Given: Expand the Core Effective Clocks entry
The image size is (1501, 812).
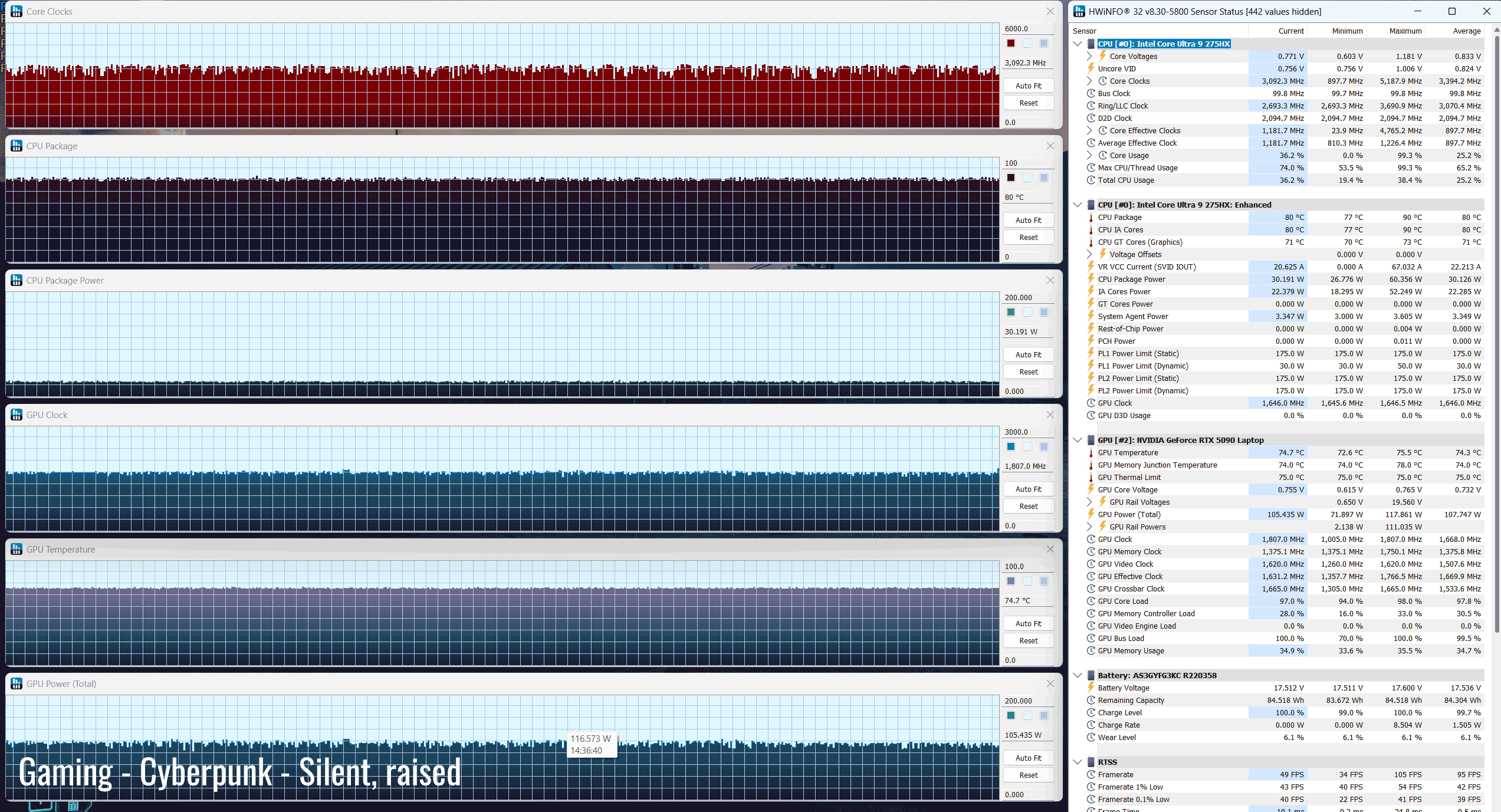Looking at the screenshot, I should pos(1089,131).
